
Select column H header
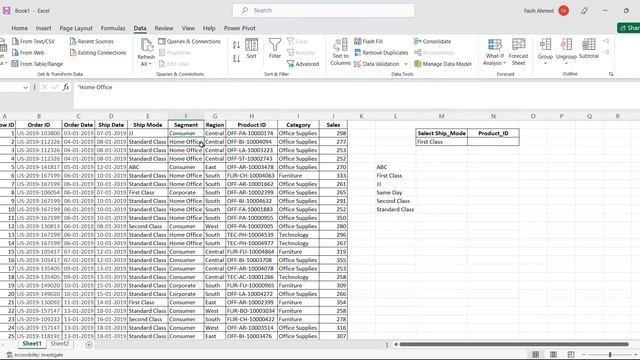(x=251, y=116)
